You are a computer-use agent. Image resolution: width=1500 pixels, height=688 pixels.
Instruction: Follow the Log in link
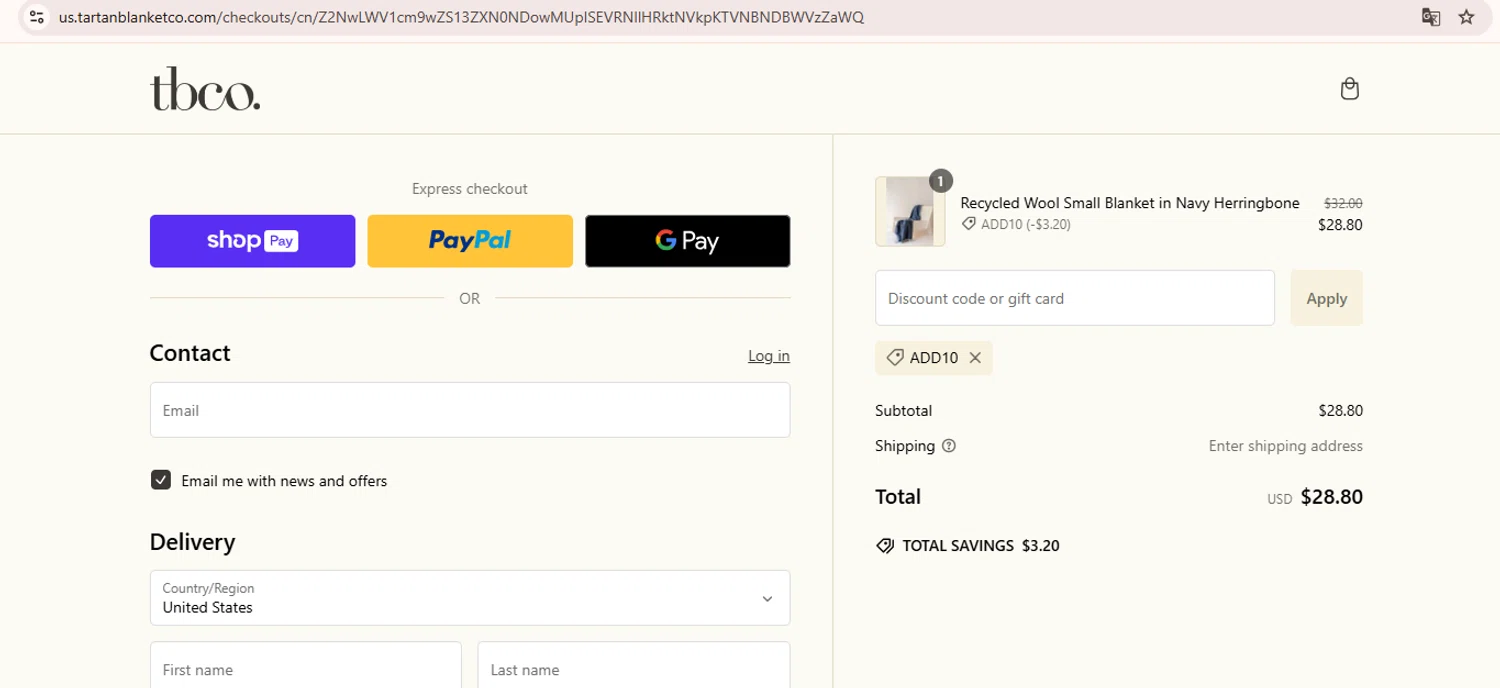(769, 356)
